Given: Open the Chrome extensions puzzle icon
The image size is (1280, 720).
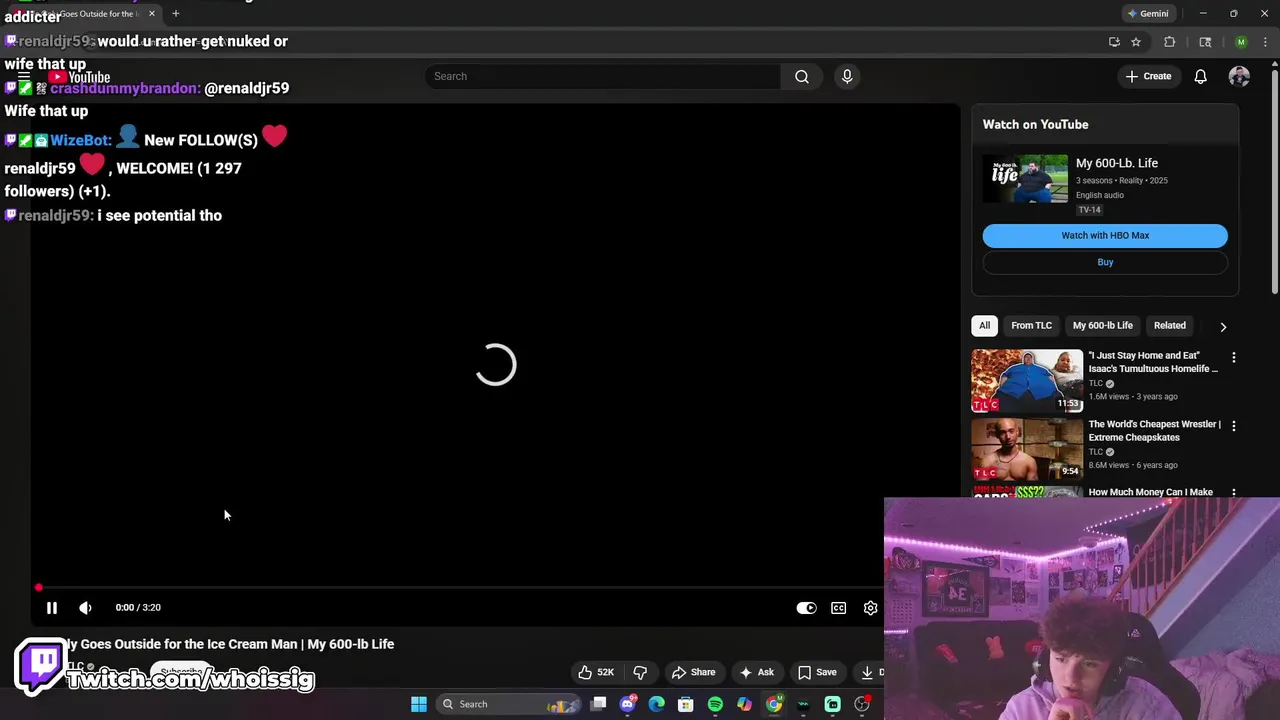Looking at the screenshot, I should click(1169, 42).
